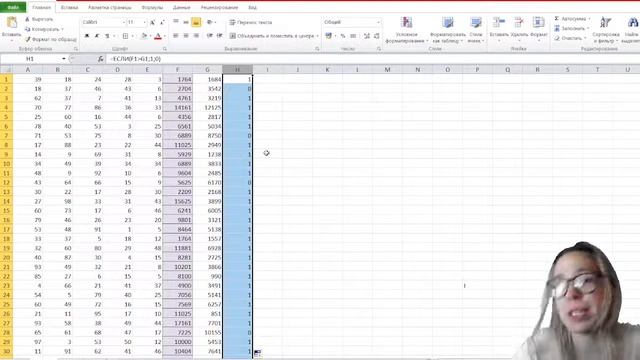Open the font size 11 dropdown
640x360 pixels.
click(144, 22)
